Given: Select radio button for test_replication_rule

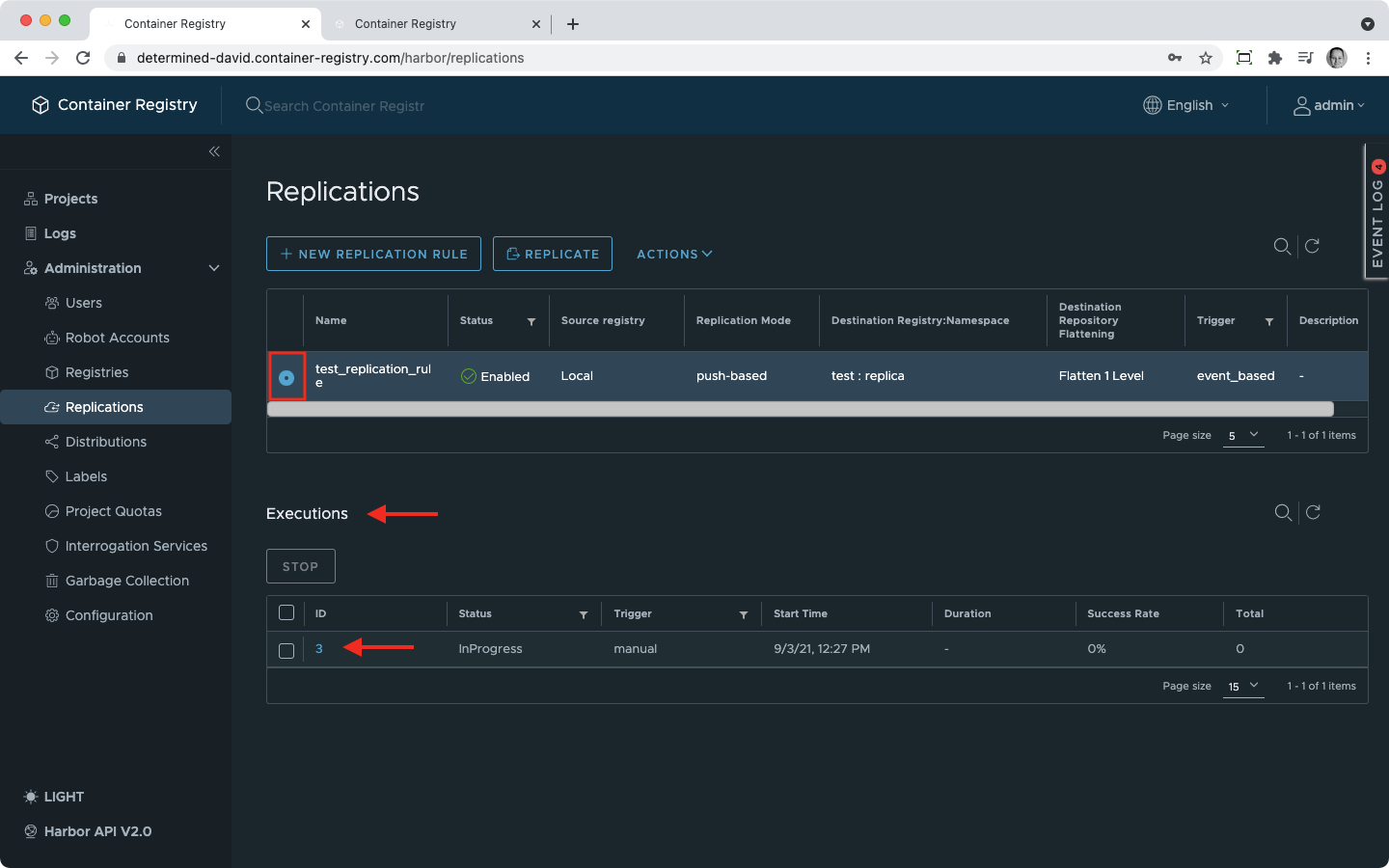Looking at the screenshot, I should (x=286, y=377).
